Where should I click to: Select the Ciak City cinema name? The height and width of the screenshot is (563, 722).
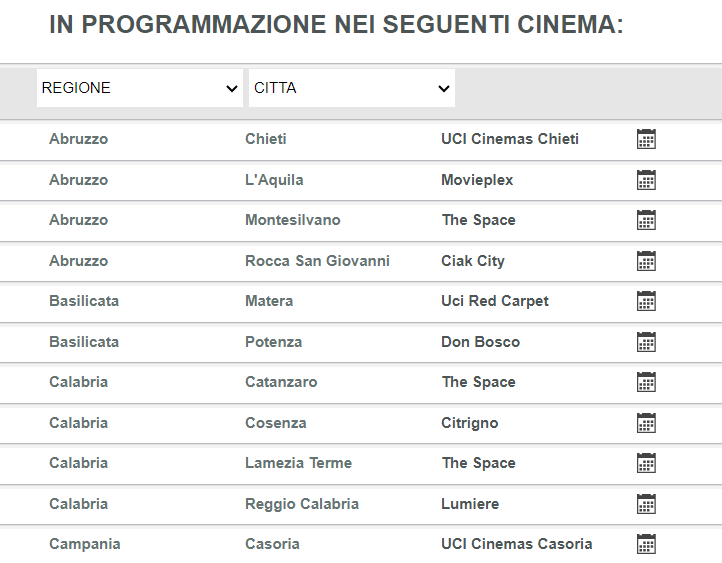tap(473, 261)
